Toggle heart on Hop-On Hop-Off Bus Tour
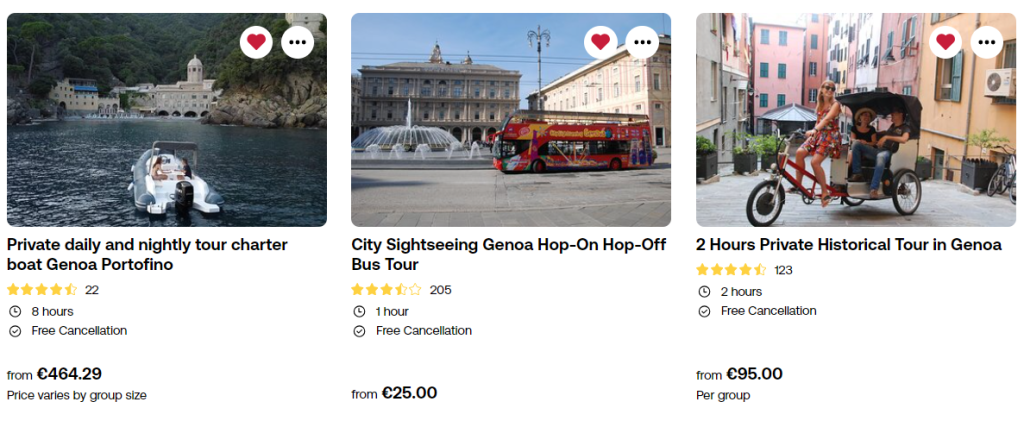Image resolution: width=1024 pixels, height=427 pixels. click(600, 41)
